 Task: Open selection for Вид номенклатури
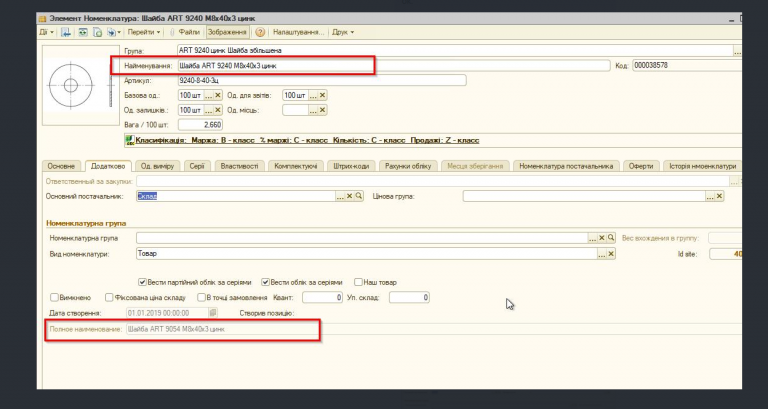(x=602, y=254)
